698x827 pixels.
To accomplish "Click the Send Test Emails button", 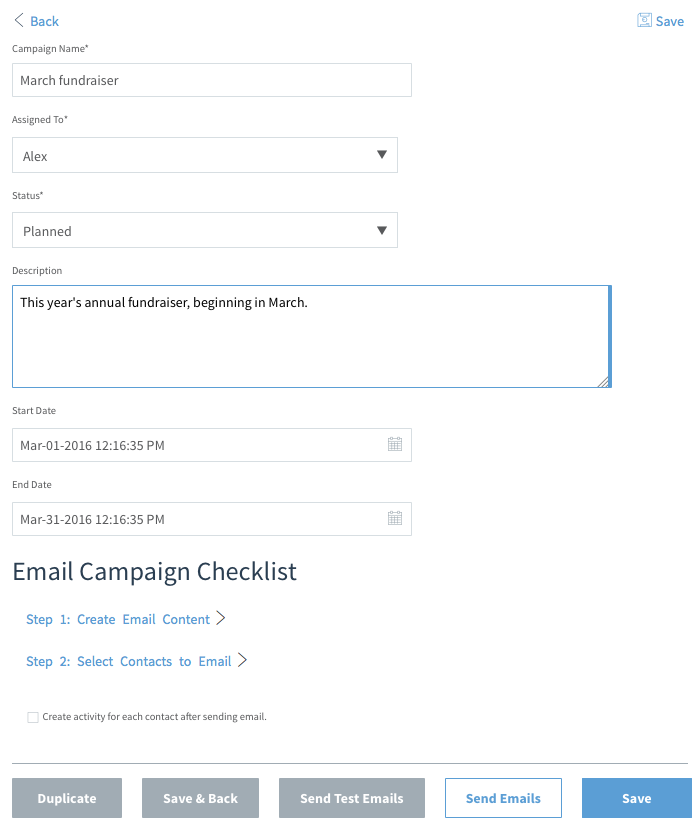I will (352, 798).
